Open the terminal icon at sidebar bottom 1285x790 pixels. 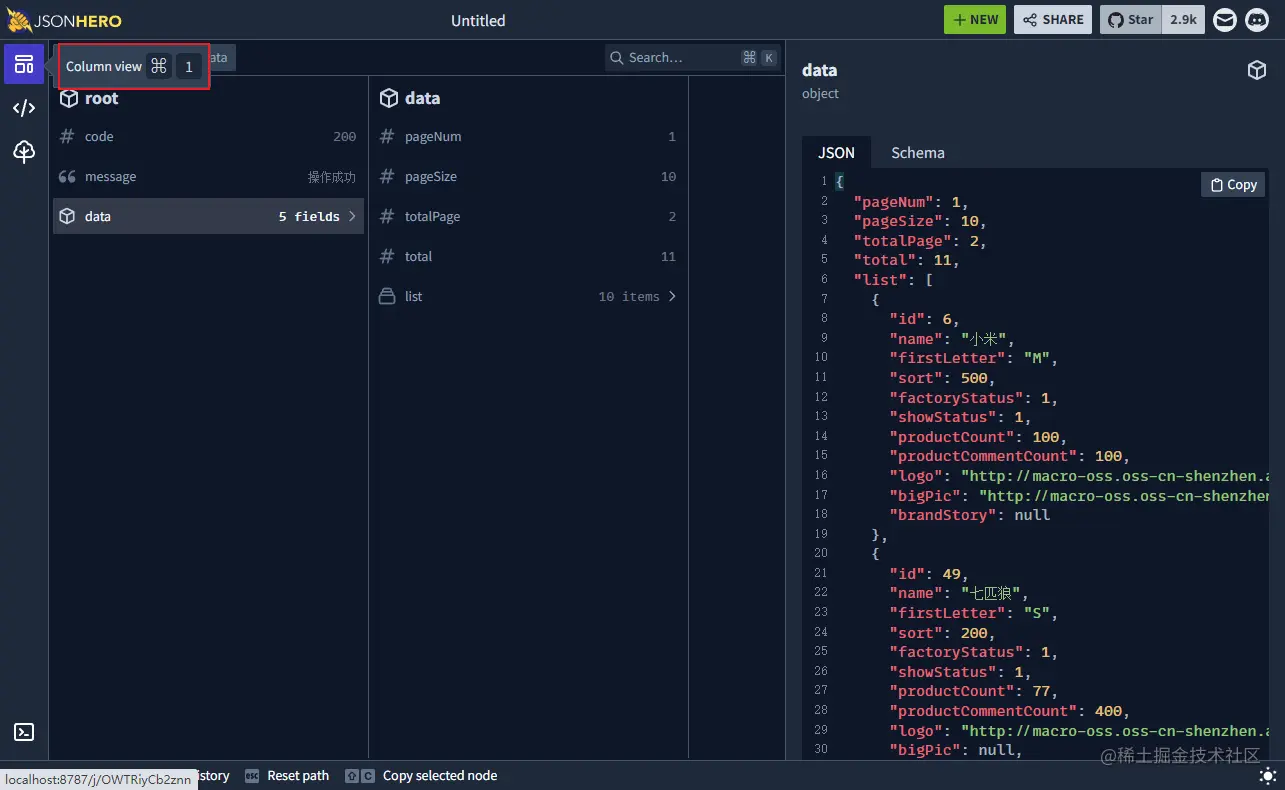coord(23,732)
